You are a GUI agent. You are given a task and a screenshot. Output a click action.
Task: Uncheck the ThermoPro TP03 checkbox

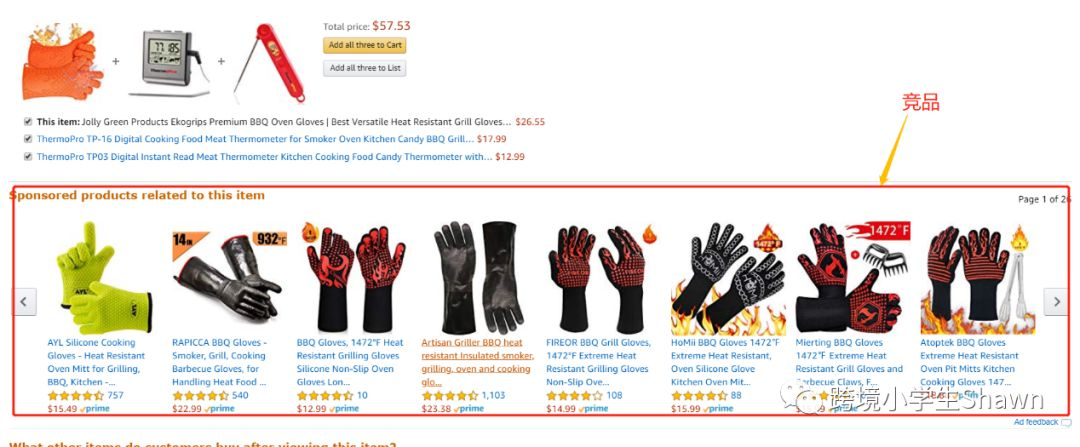coord(28,156)
